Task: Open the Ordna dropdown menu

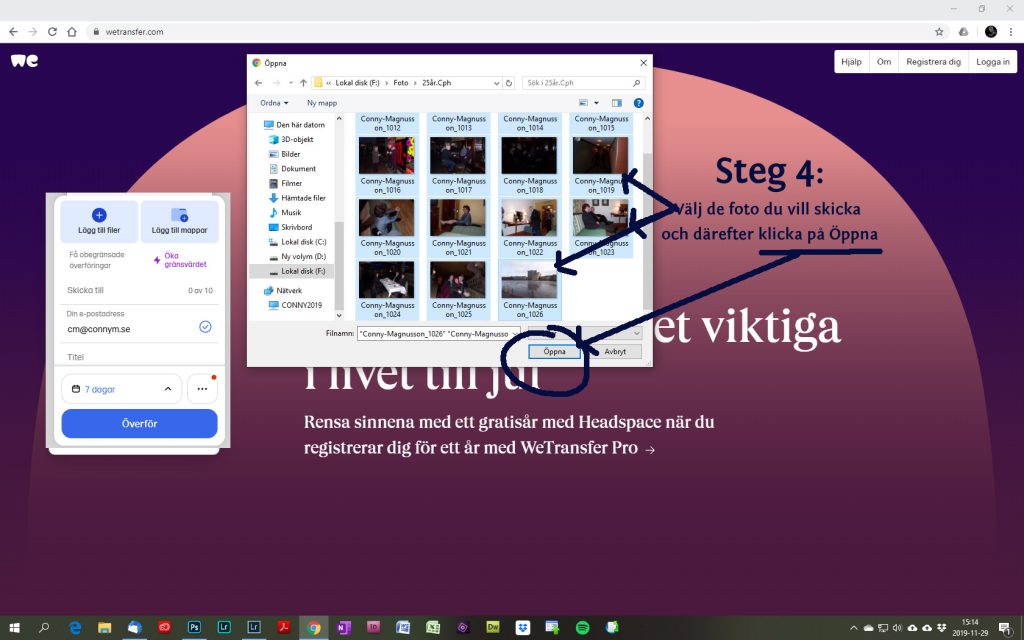Action: click(274, 102)
